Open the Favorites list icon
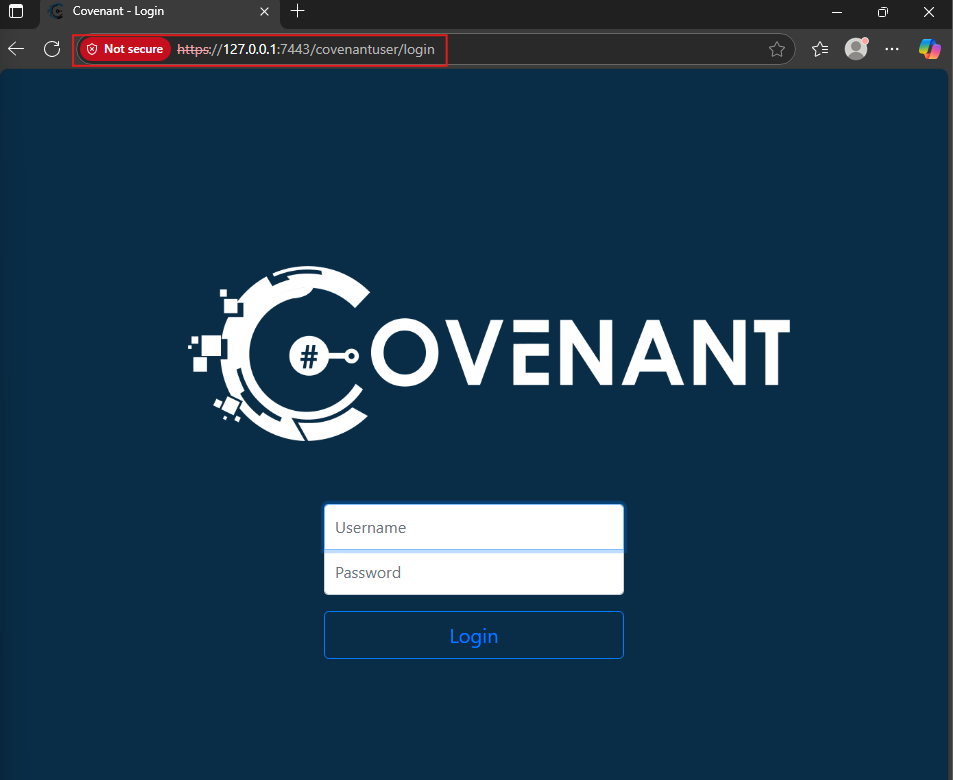The height and width of the screenshot is (780, 953). [x=820, y=49]
